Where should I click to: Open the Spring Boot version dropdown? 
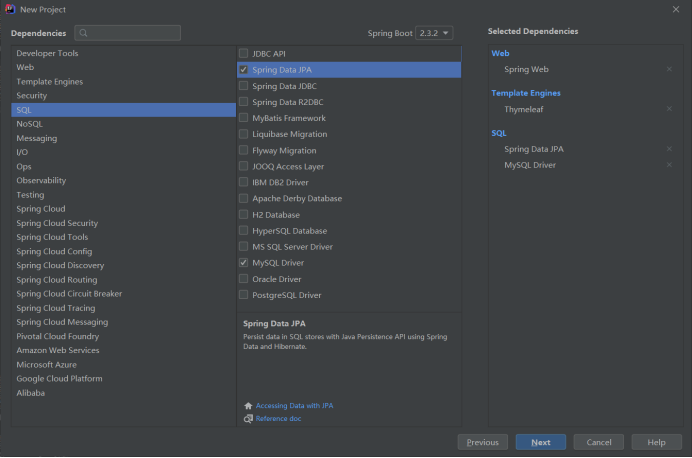click(x=434, y=33)
